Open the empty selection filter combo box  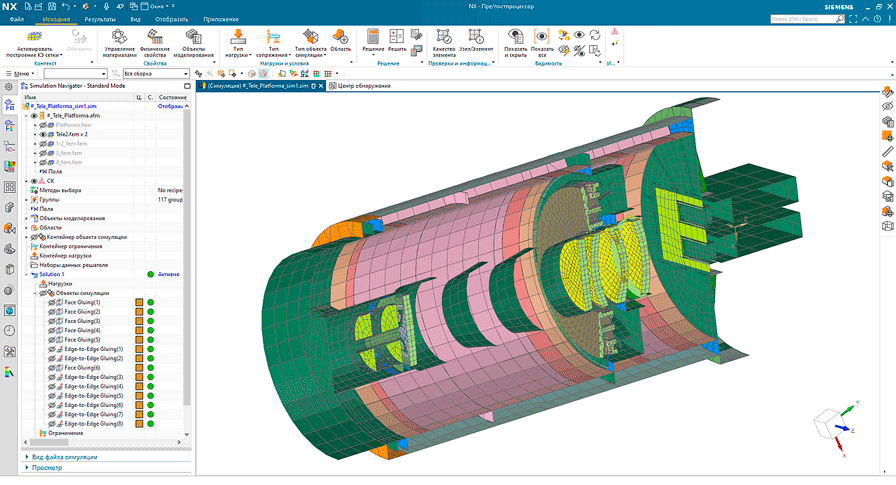click(75, 74)
